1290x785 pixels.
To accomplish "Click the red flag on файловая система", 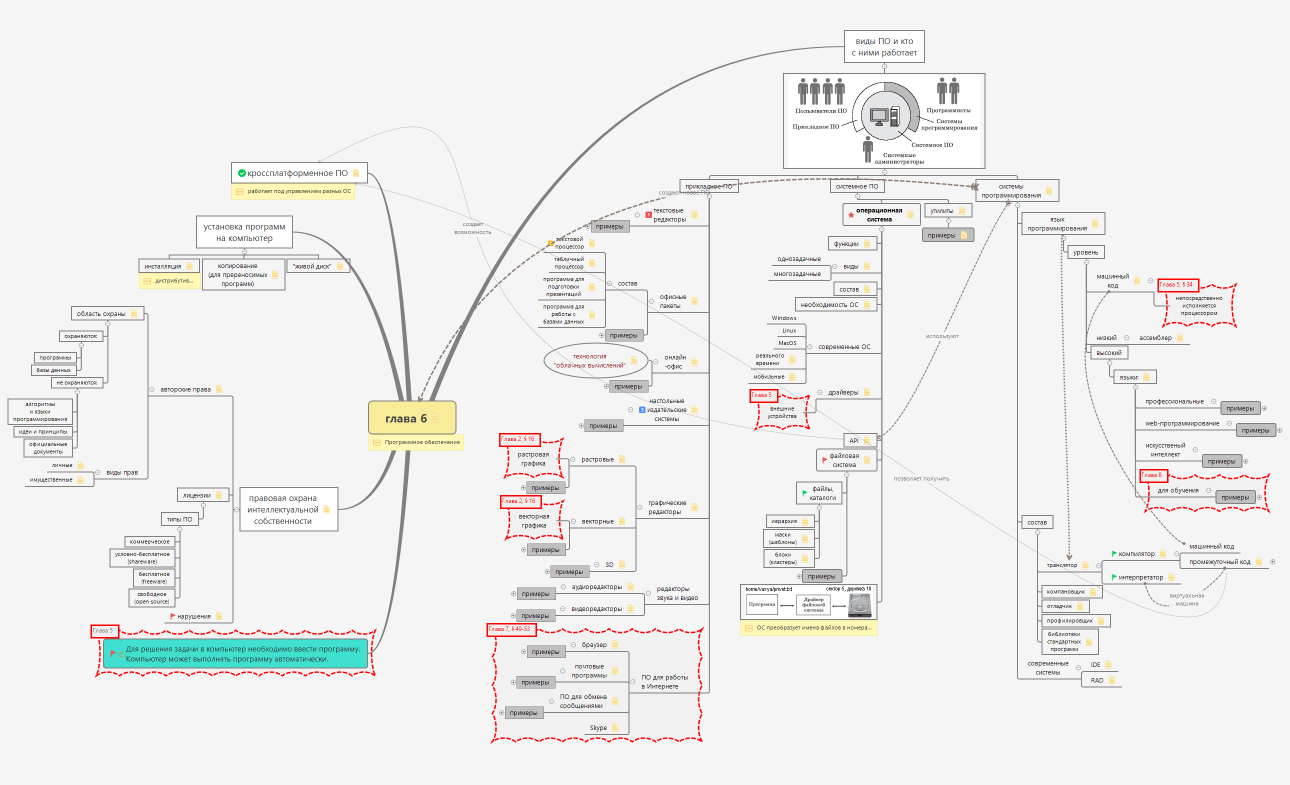I will click(823, 460).
